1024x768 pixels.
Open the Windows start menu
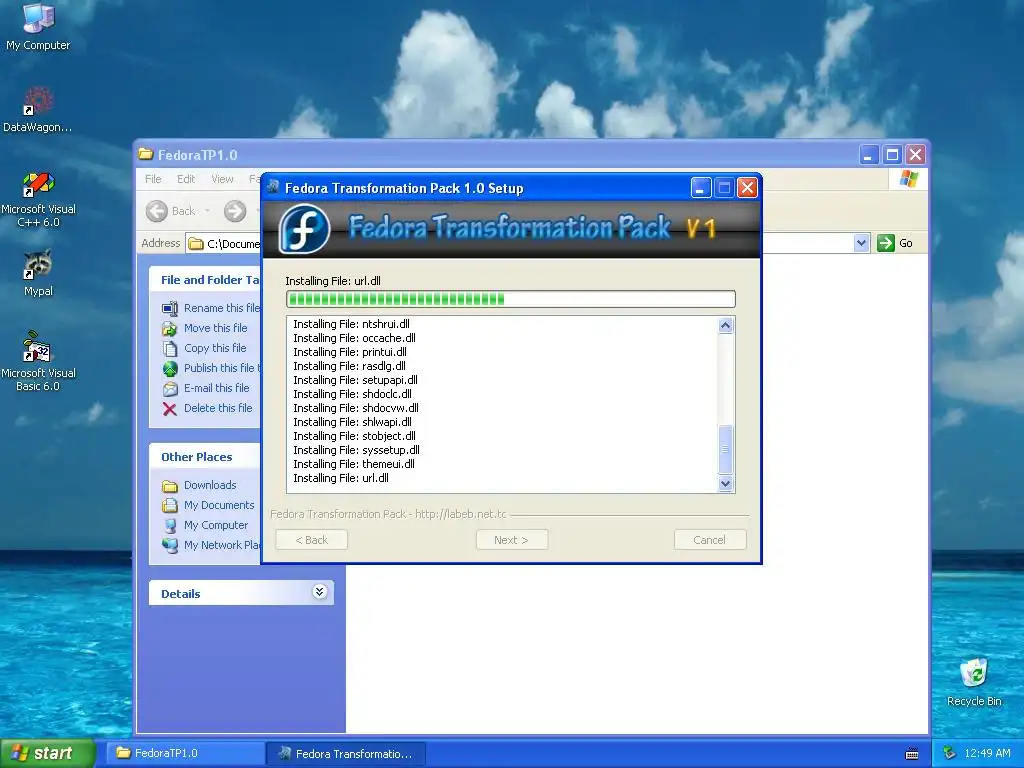coord(47,753)
